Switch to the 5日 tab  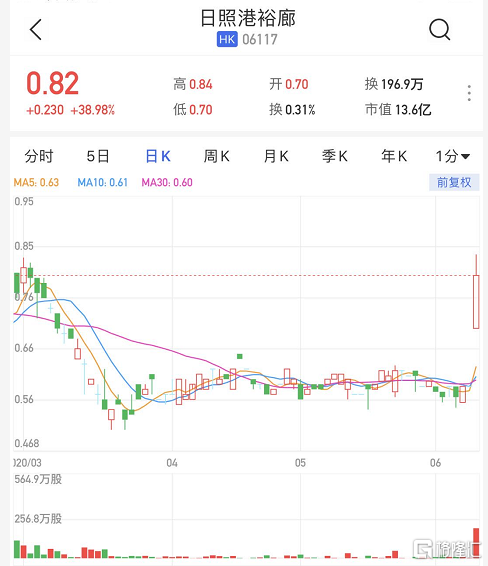point(98,156)
